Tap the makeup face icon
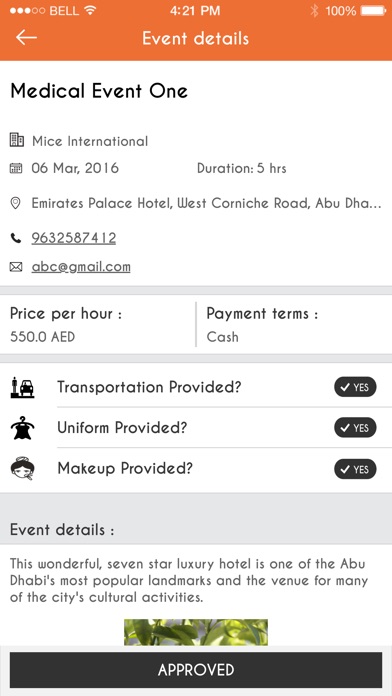 22,469
